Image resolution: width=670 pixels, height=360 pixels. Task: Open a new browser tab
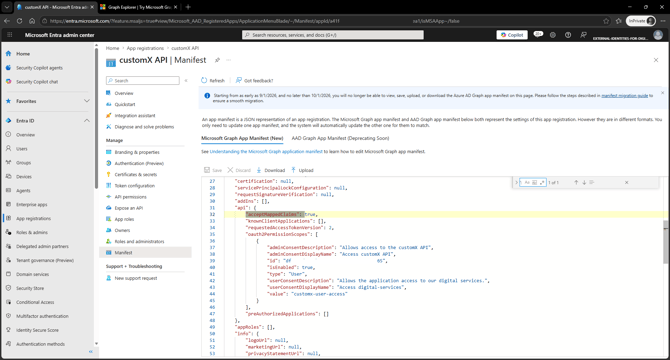point(188,7)
